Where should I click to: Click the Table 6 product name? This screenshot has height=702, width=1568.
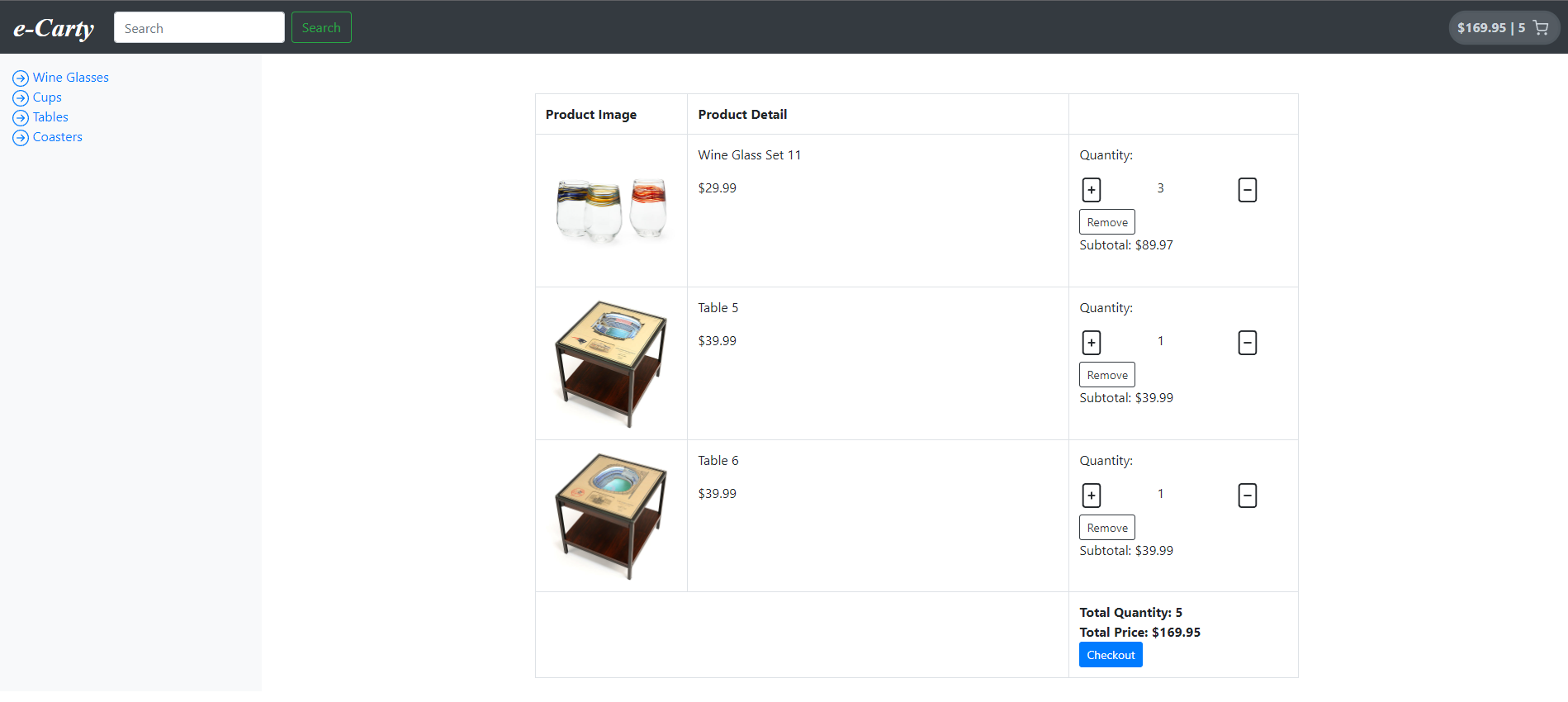tap(718, 461)
